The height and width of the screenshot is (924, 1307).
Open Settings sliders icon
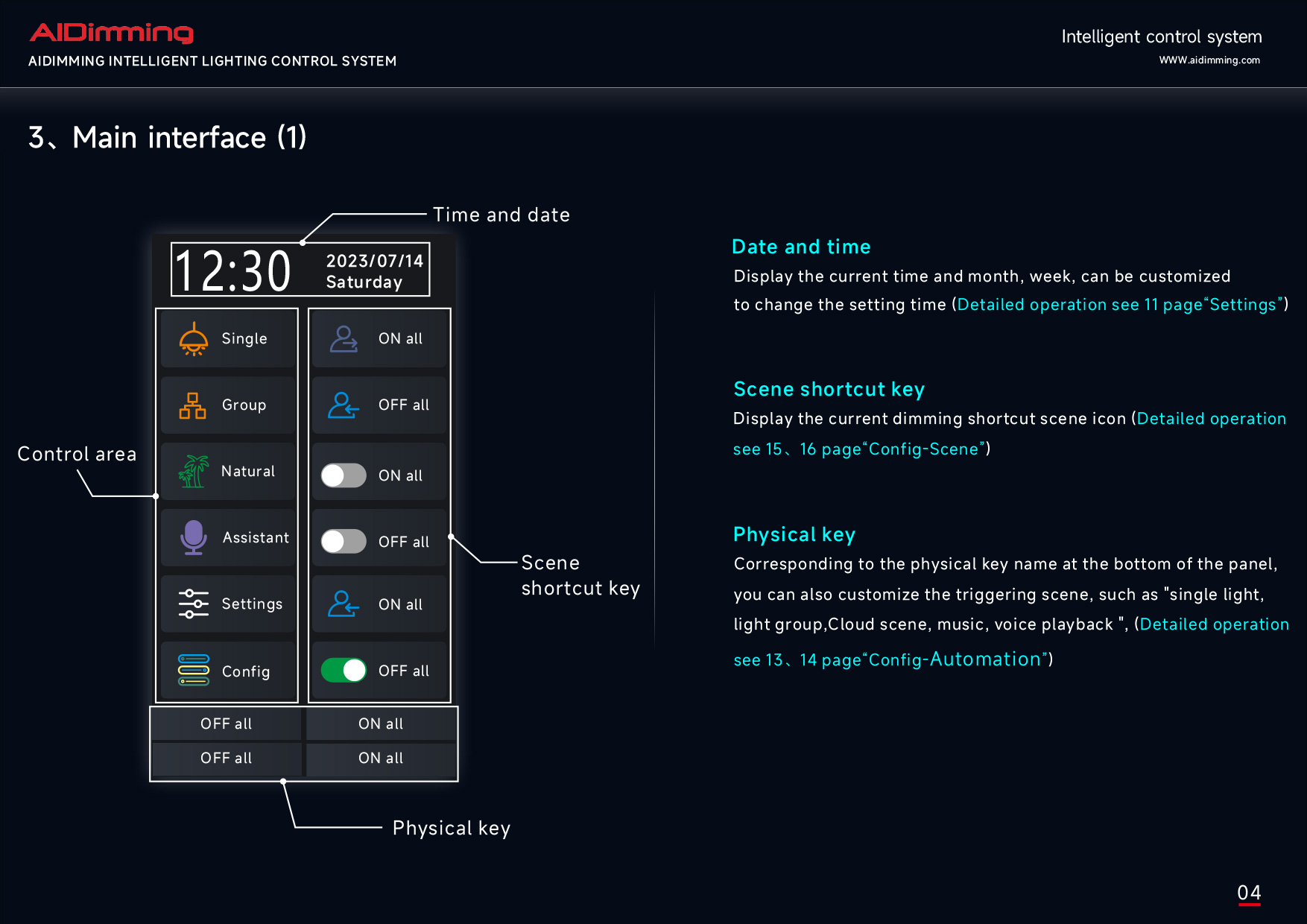[194, 604]
